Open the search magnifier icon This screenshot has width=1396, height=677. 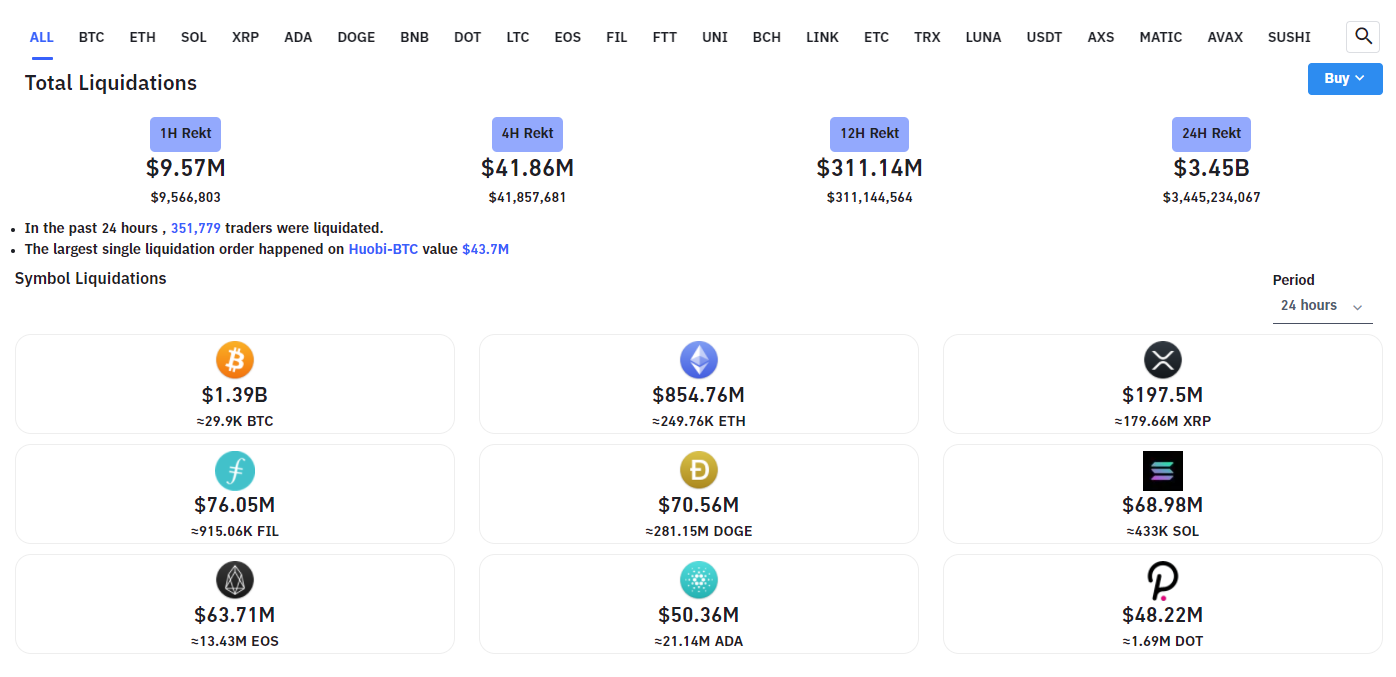(x=1363, y=37)
